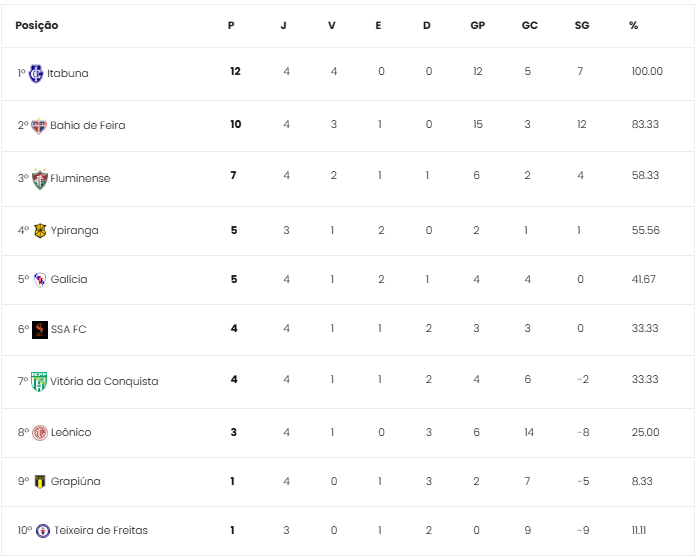Click the P points column header
The image size is (696, 557).
(231, 25)
